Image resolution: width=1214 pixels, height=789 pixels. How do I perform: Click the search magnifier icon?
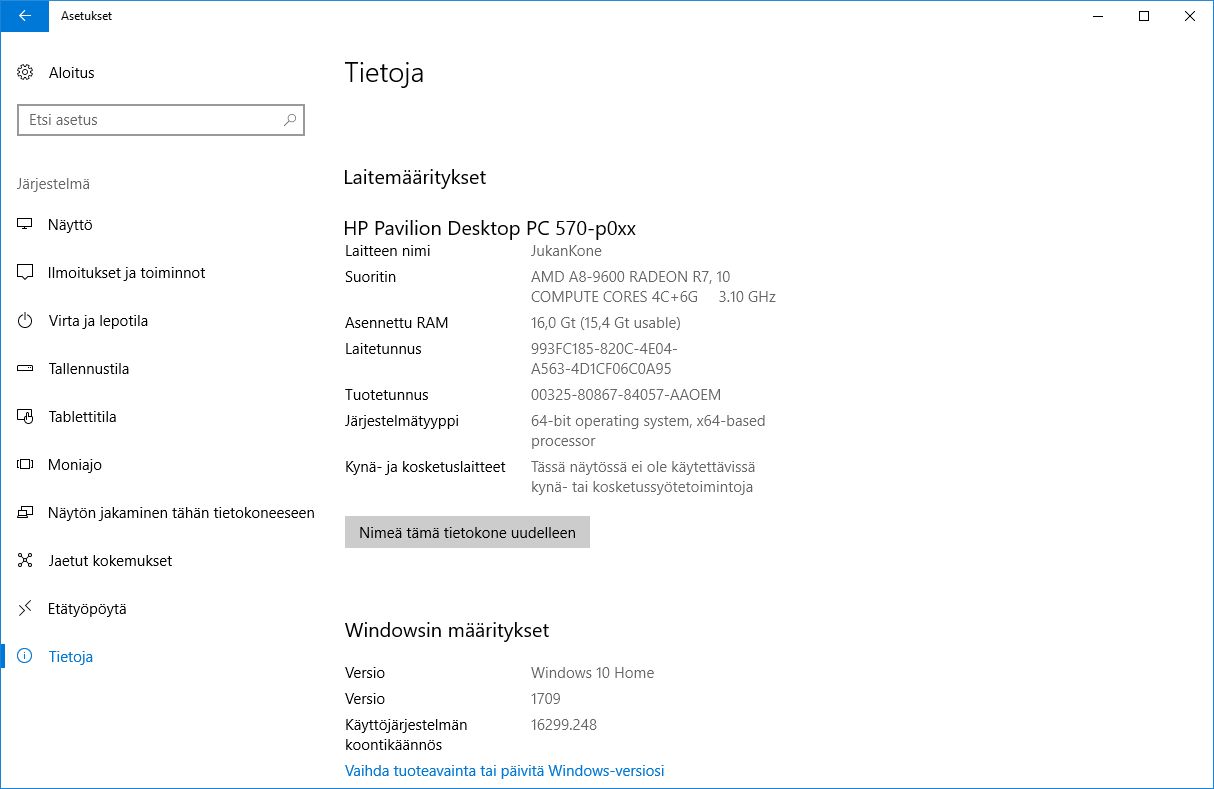[290, 120]
